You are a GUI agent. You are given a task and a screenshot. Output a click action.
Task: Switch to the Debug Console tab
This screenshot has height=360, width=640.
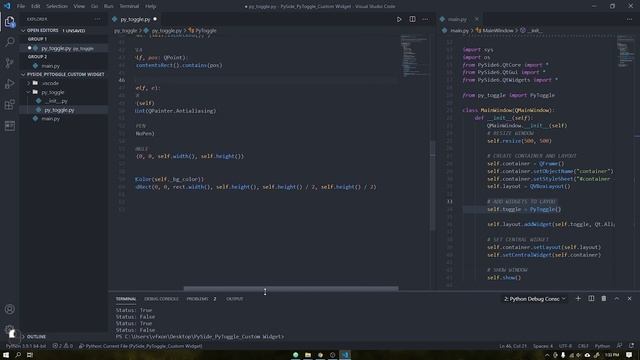click(161, 299)
